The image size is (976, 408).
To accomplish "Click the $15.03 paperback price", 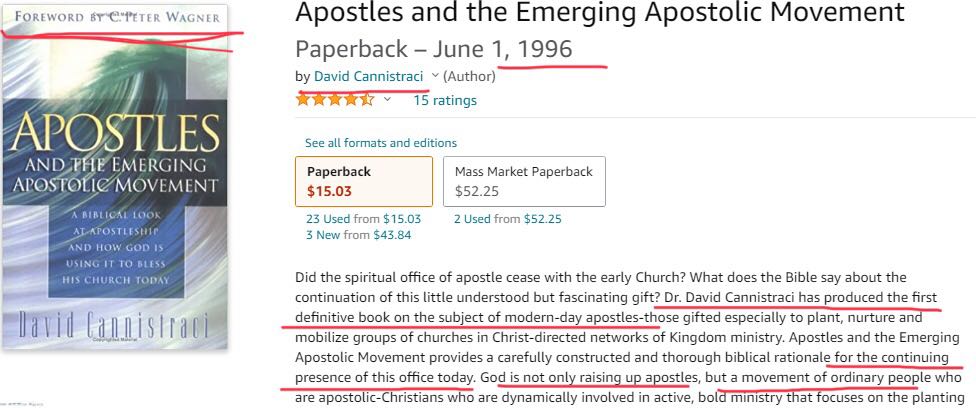I will click(x=329, y=190).
